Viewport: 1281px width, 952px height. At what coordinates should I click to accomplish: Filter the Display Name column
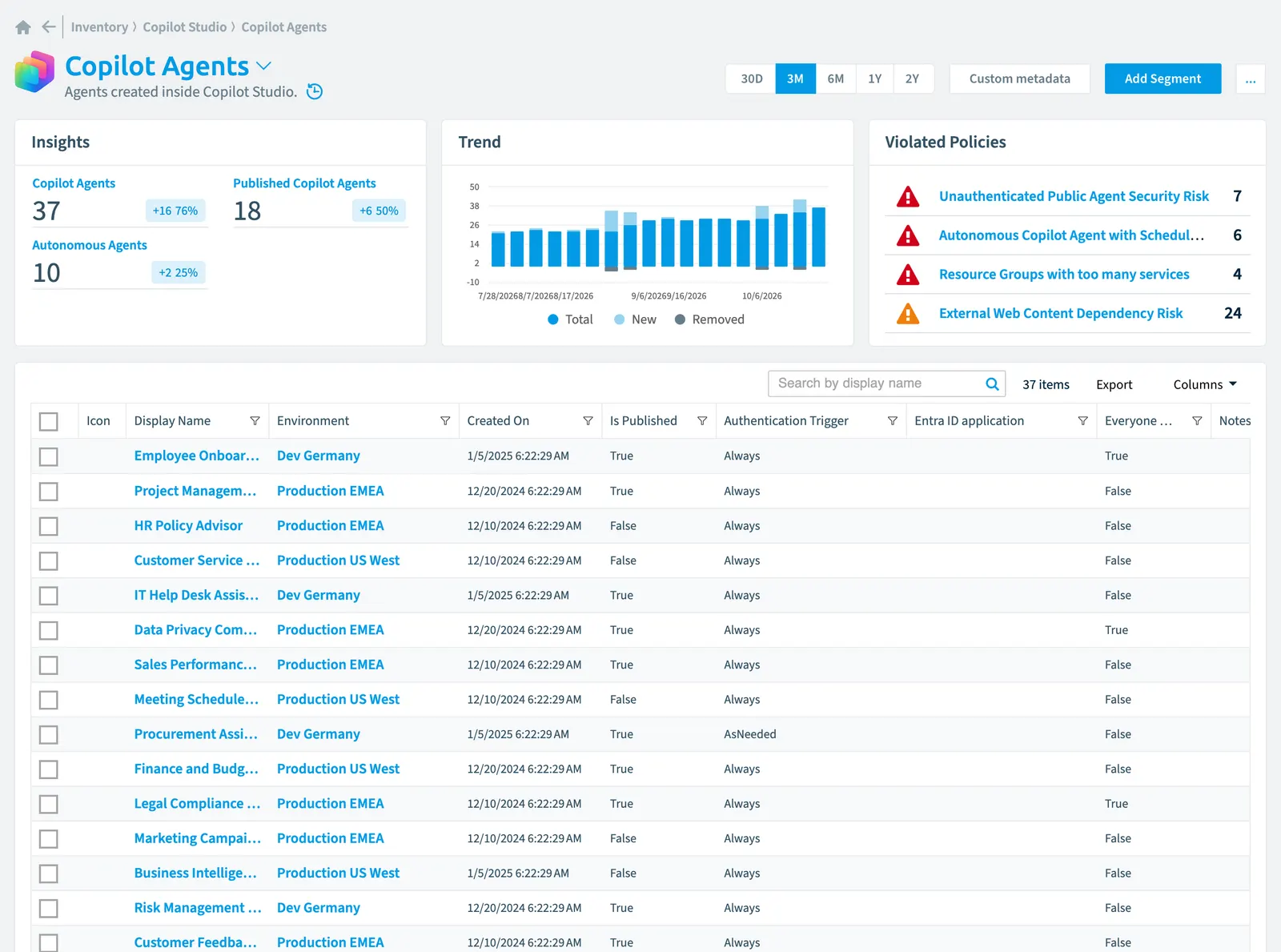click(x=255, y=421)
